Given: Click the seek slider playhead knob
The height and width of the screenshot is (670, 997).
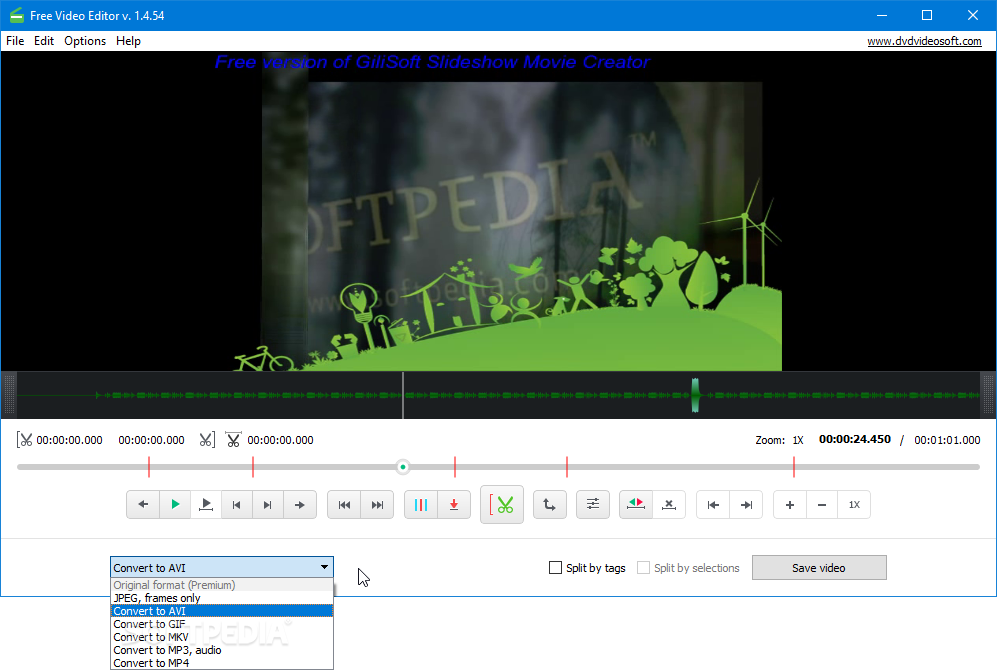Looking at the screenshot, I should 402,467.
